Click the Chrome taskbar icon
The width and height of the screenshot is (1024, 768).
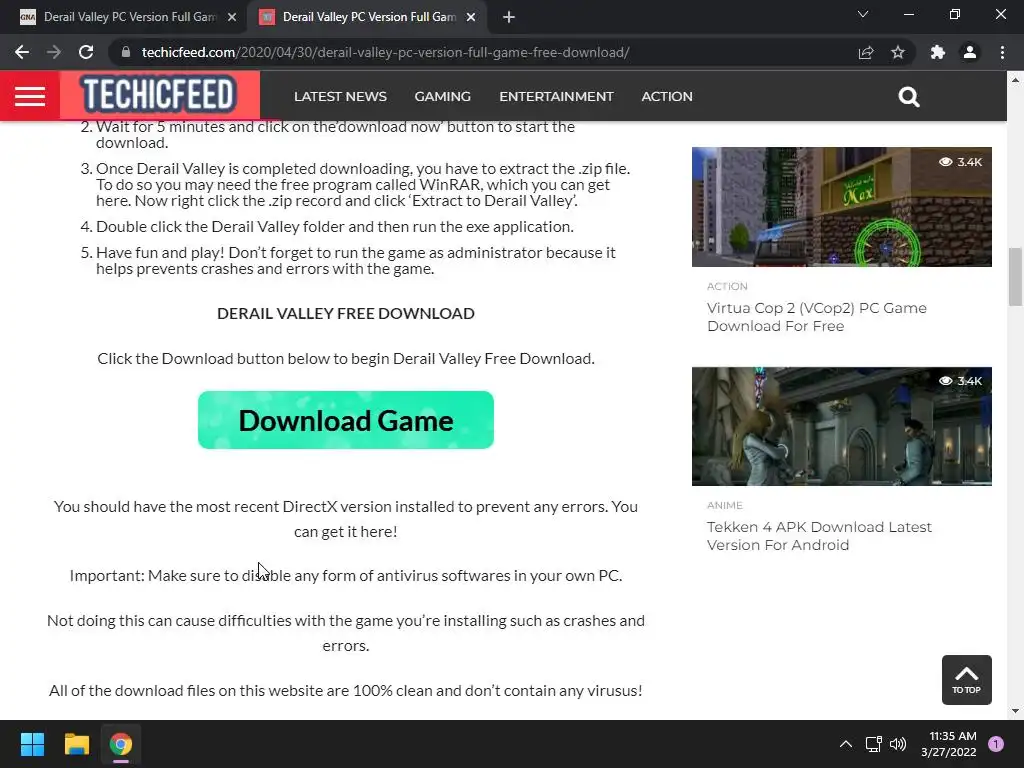point(121,744)
